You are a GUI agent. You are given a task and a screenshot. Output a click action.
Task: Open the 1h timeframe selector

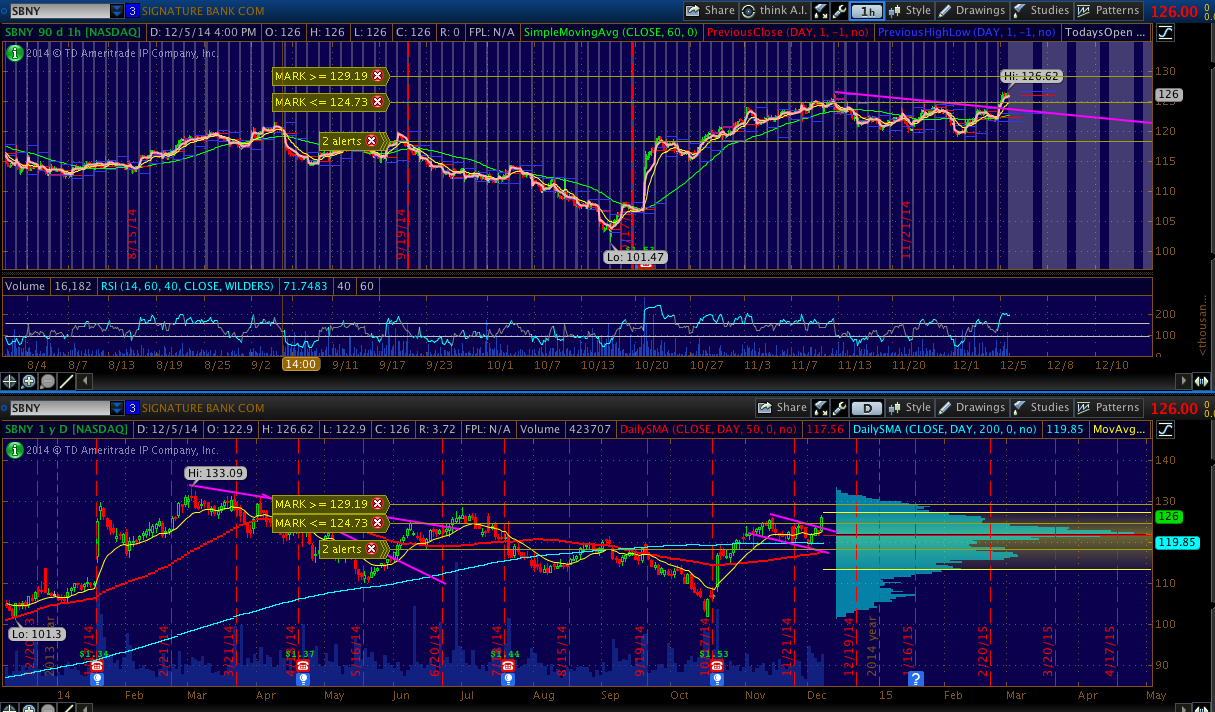coord(868,11)
